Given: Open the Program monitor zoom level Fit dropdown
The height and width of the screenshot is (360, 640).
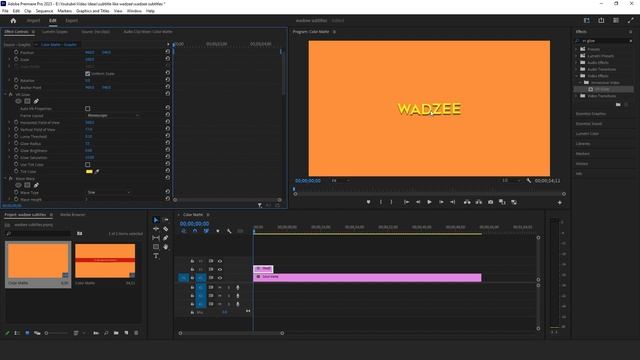Looking at the screenshot, I should 340,180.
